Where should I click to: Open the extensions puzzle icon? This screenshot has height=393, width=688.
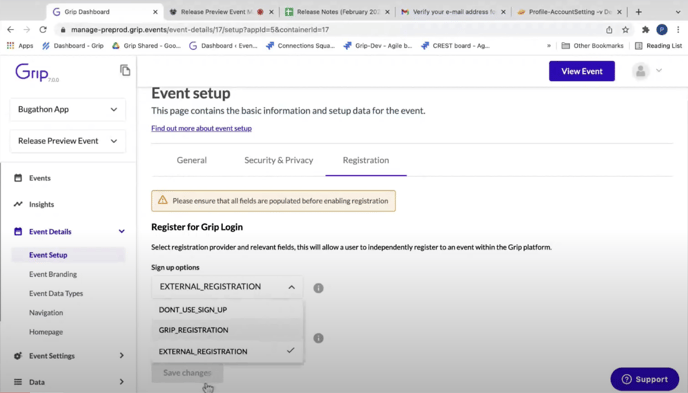click(645, 29)
